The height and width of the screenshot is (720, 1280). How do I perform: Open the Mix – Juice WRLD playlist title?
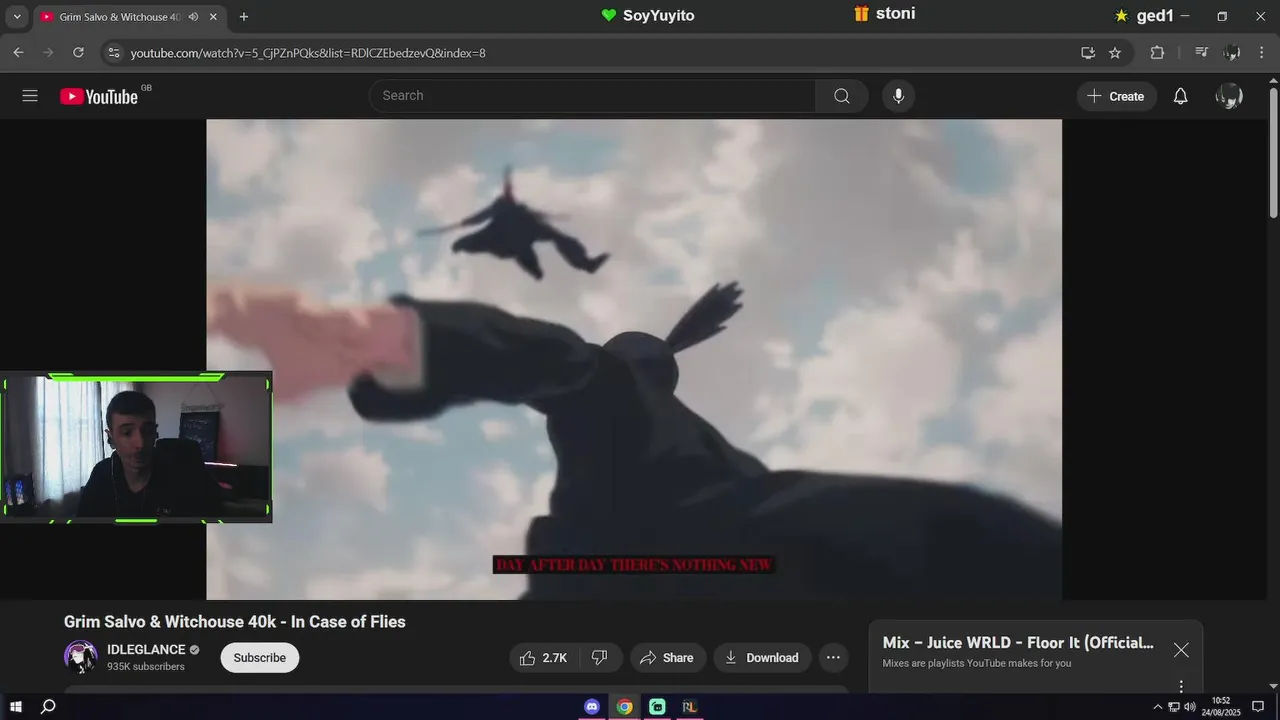coord(1018,643)
